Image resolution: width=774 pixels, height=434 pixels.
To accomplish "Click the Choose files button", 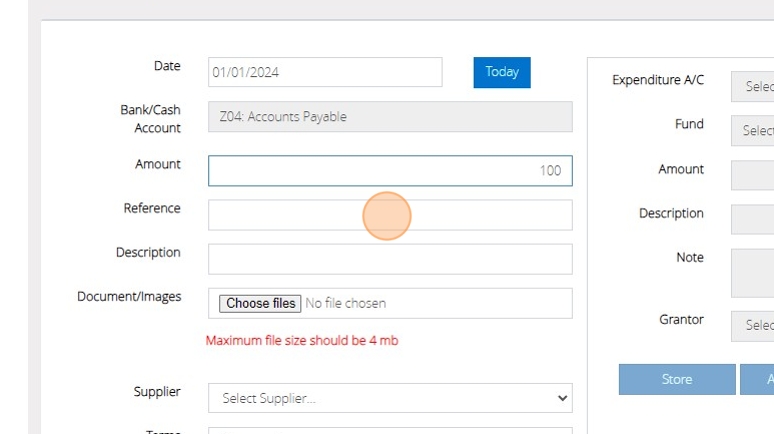I will (x=260, y=303).
